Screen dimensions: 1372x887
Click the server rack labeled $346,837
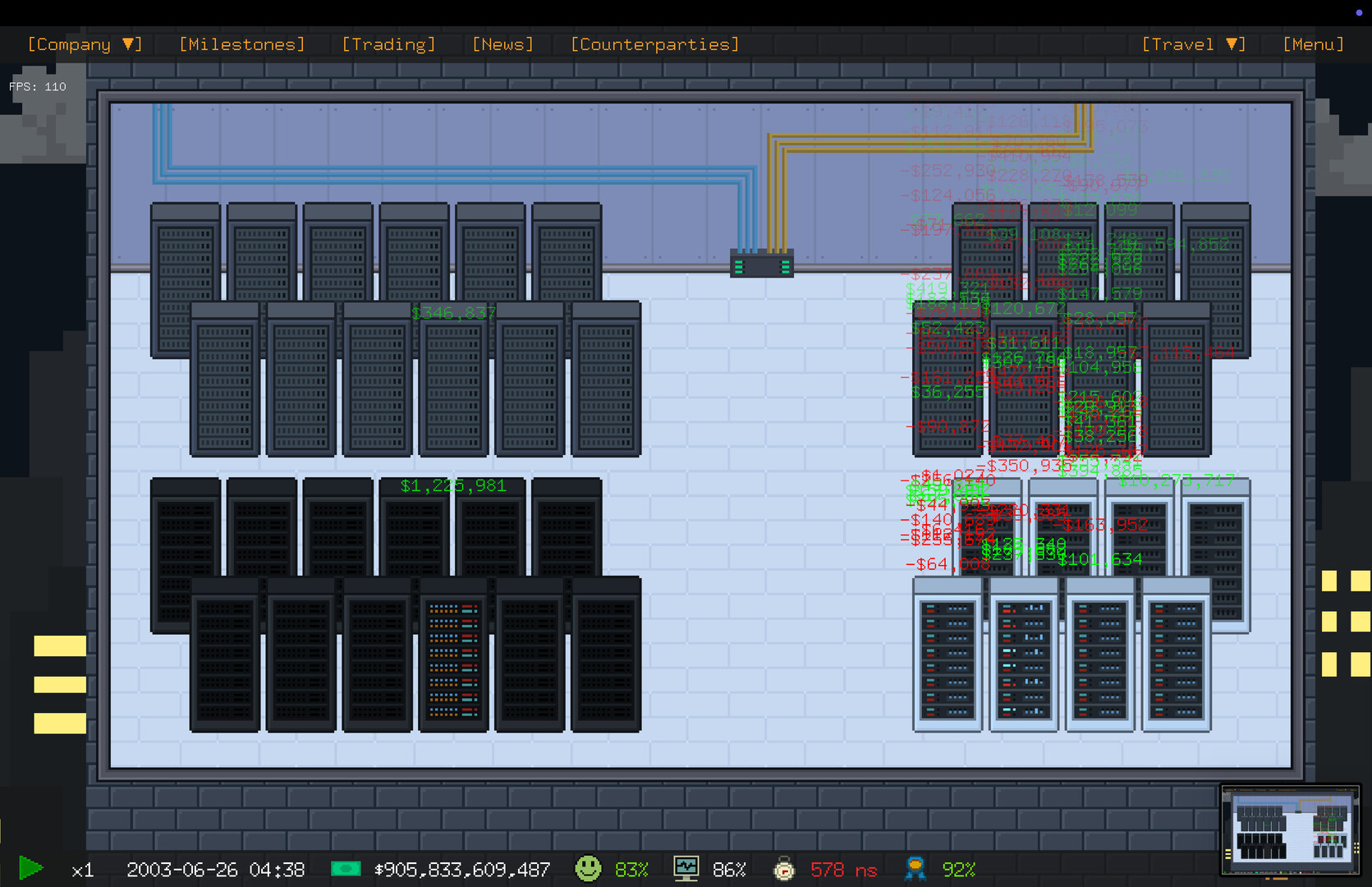click(x=454, y=378)
